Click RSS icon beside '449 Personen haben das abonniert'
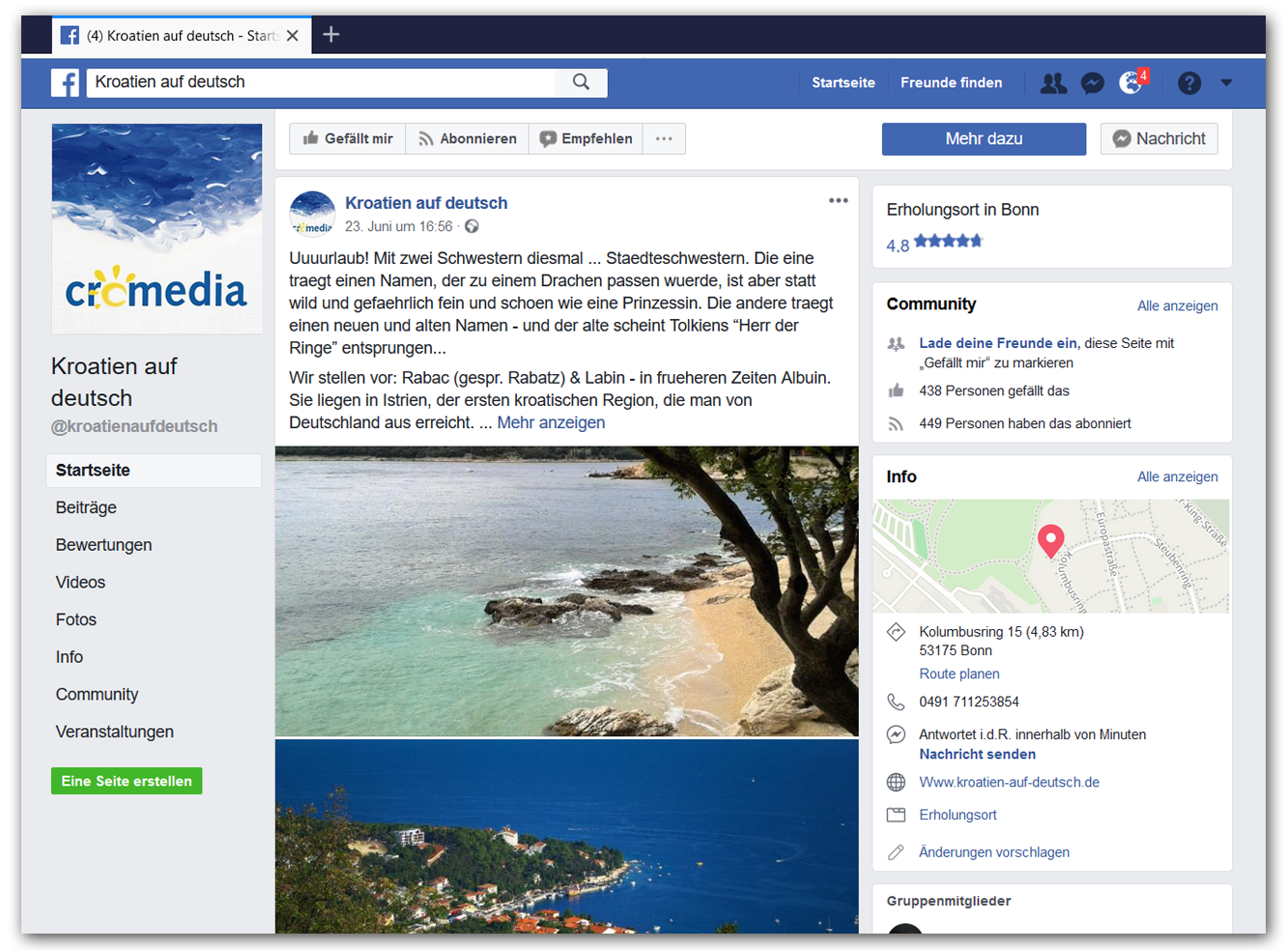 click(x=896, y=424)
